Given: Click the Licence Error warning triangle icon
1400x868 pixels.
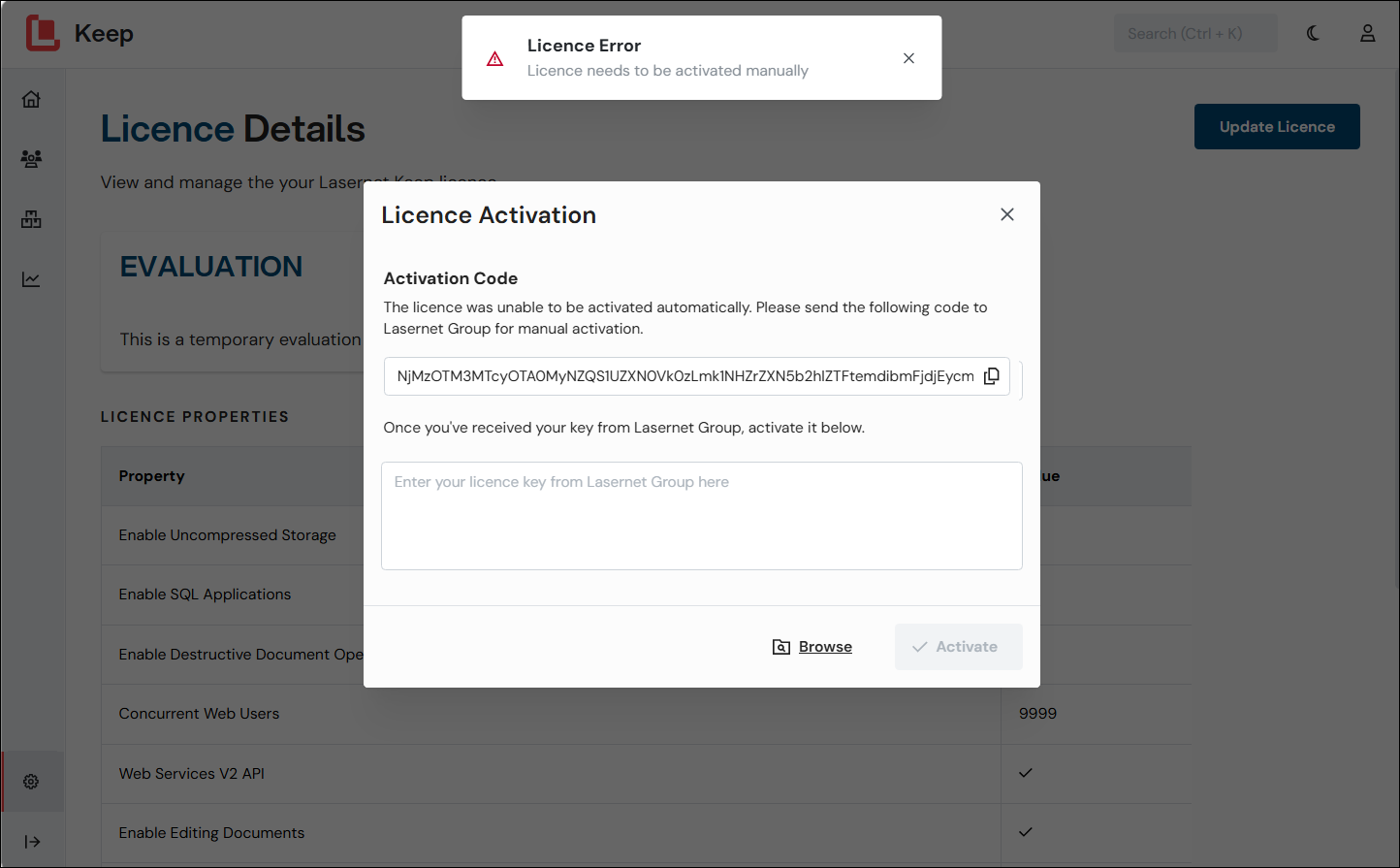Looking at the screenshot, I should tap(495, 58).
